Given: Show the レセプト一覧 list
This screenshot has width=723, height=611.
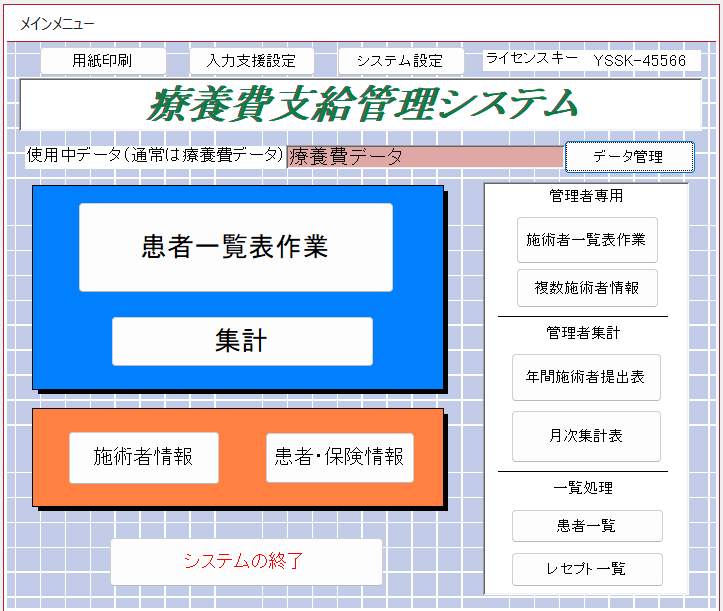Looking at the screenshot, I should point(586,569).
